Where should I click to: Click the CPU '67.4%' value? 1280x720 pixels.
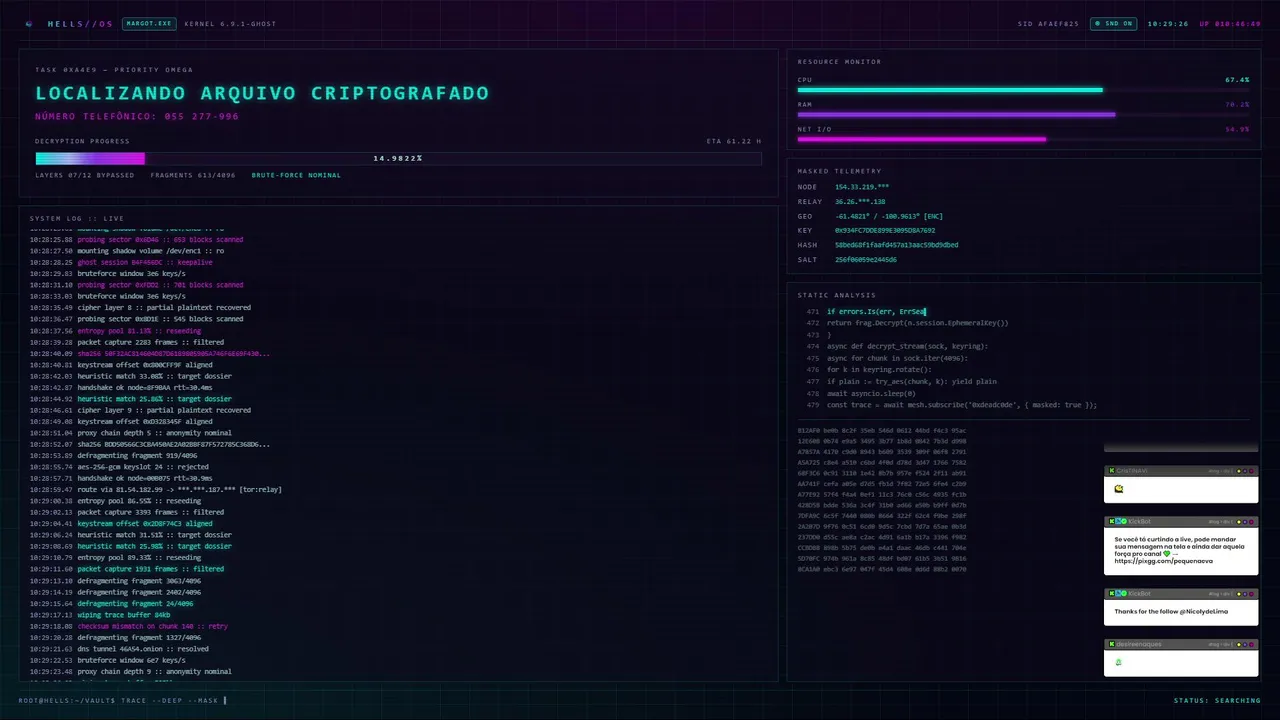click(x=1237, y=80)
